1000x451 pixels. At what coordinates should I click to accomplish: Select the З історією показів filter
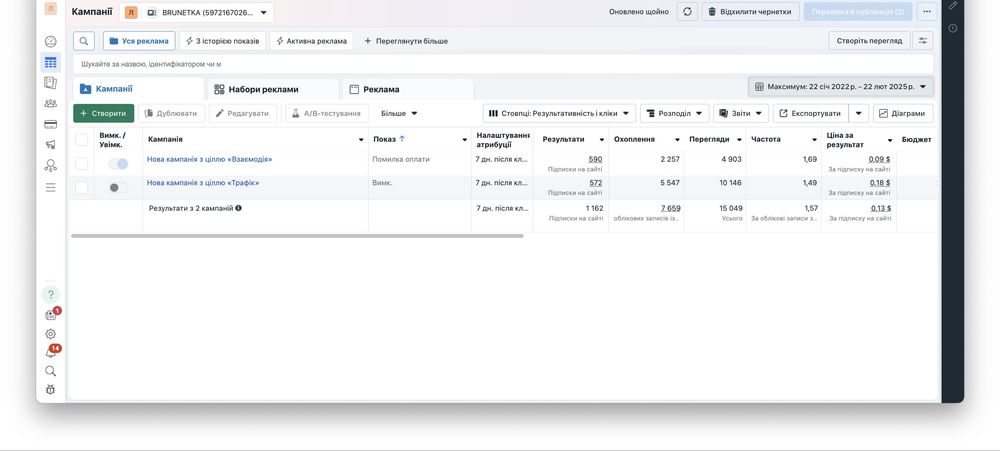(x=223, y=41)
